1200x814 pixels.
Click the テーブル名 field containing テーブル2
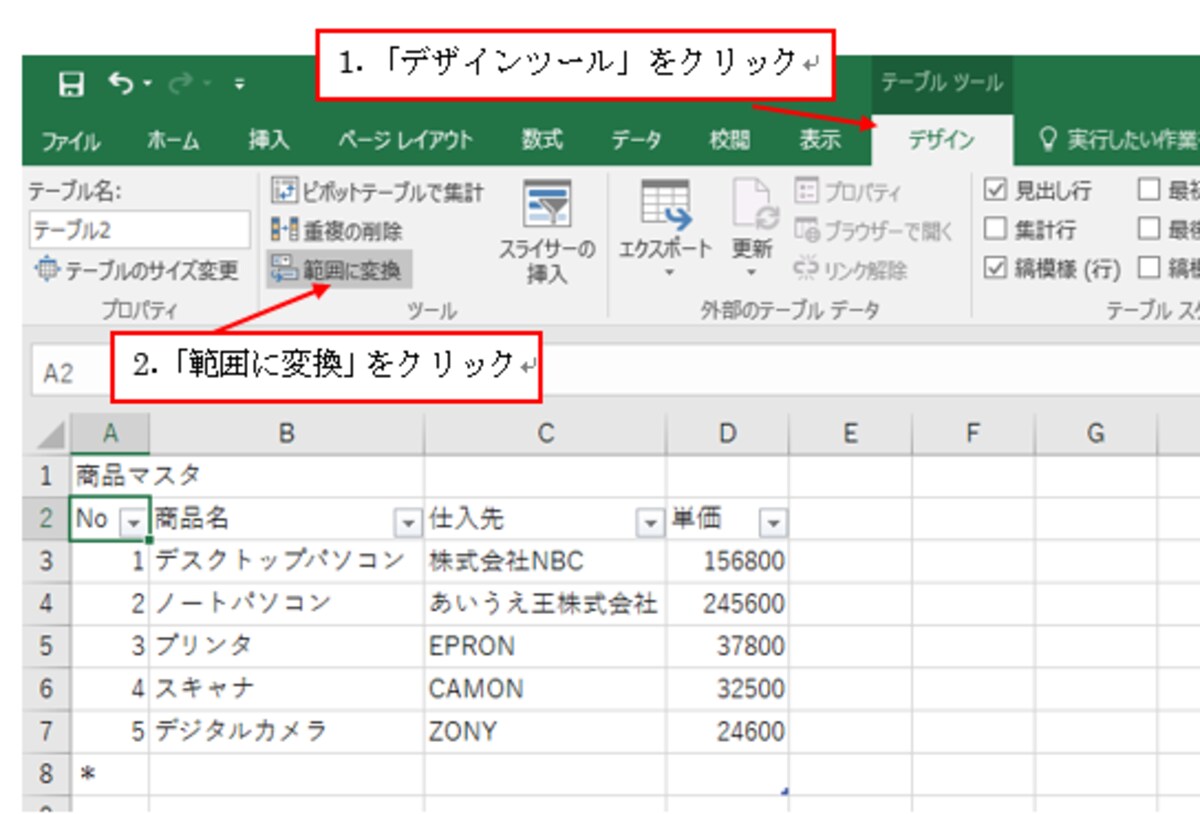tap(139, 229)
